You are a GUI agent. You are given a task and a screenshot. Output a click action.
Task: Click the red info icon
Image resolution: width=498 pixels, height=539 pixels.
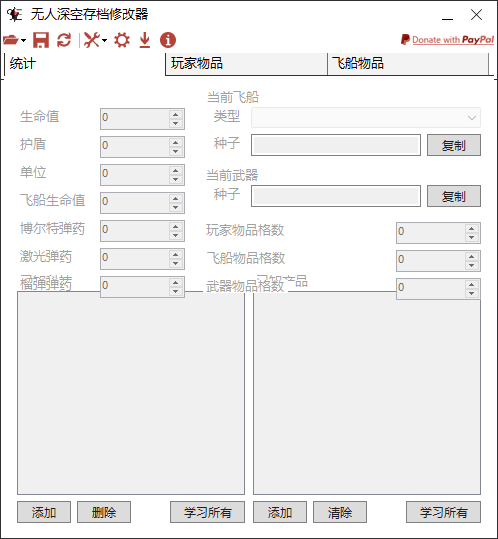168,40
